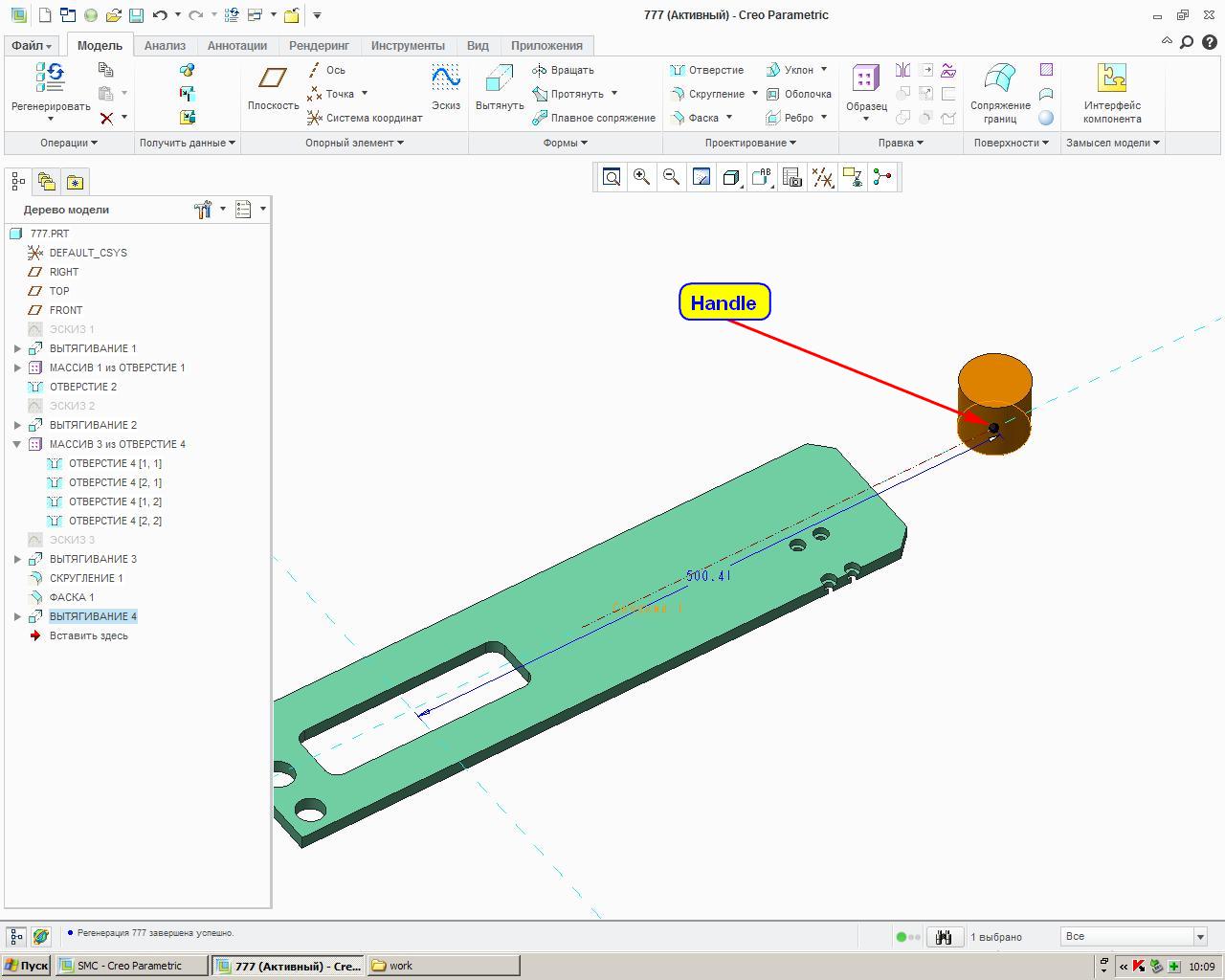Click the 500.41 dimension value
This screenshot has width=1225, height=980.
[x=708, y=576]
